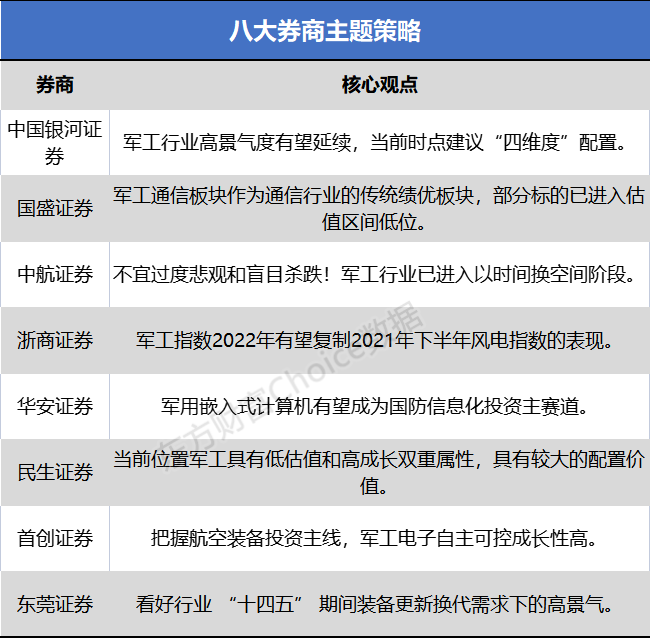The height and width of the screenshot is (638, 650).
Task: Click the 核心观点 column header
Action: click(x=380, y=85)
